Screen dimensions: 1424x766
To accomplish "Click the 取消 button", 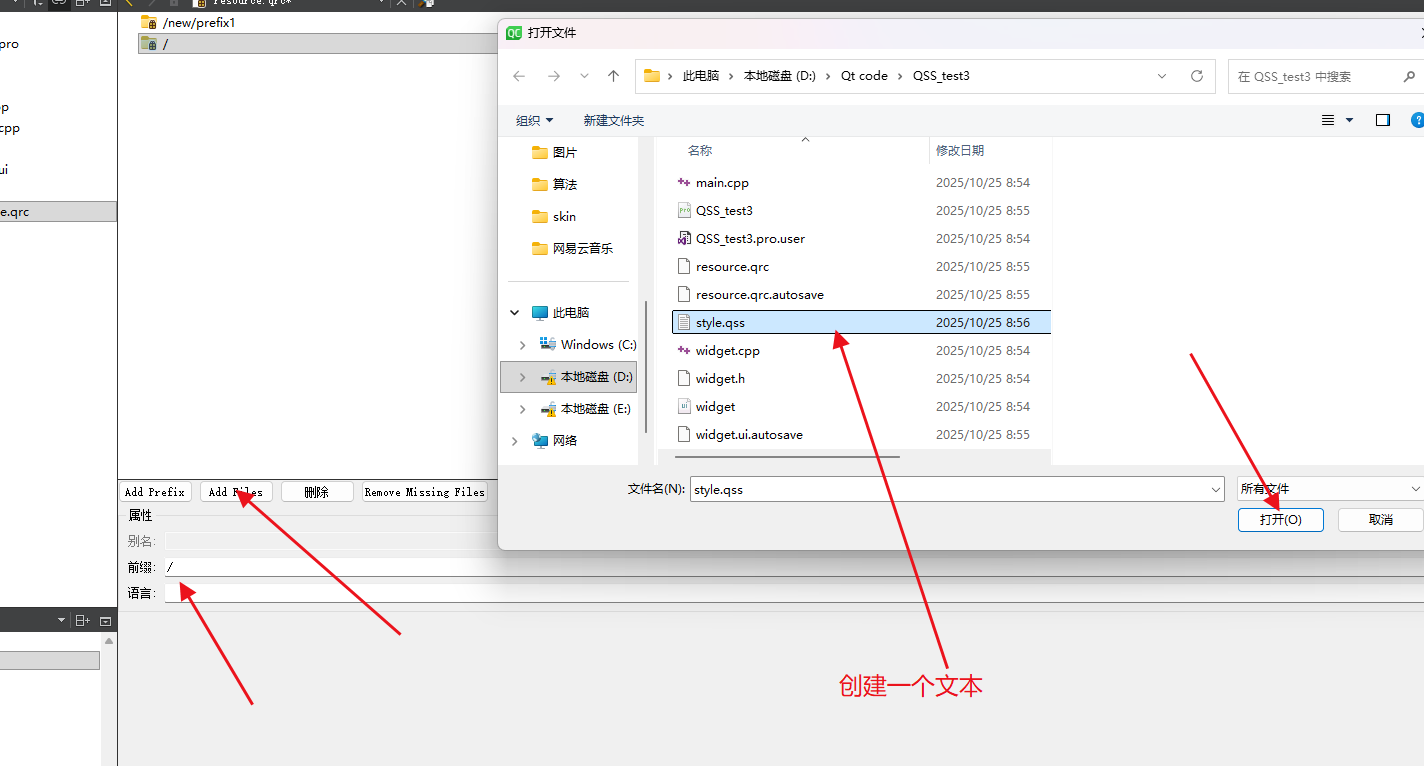I will [1380, 520].
